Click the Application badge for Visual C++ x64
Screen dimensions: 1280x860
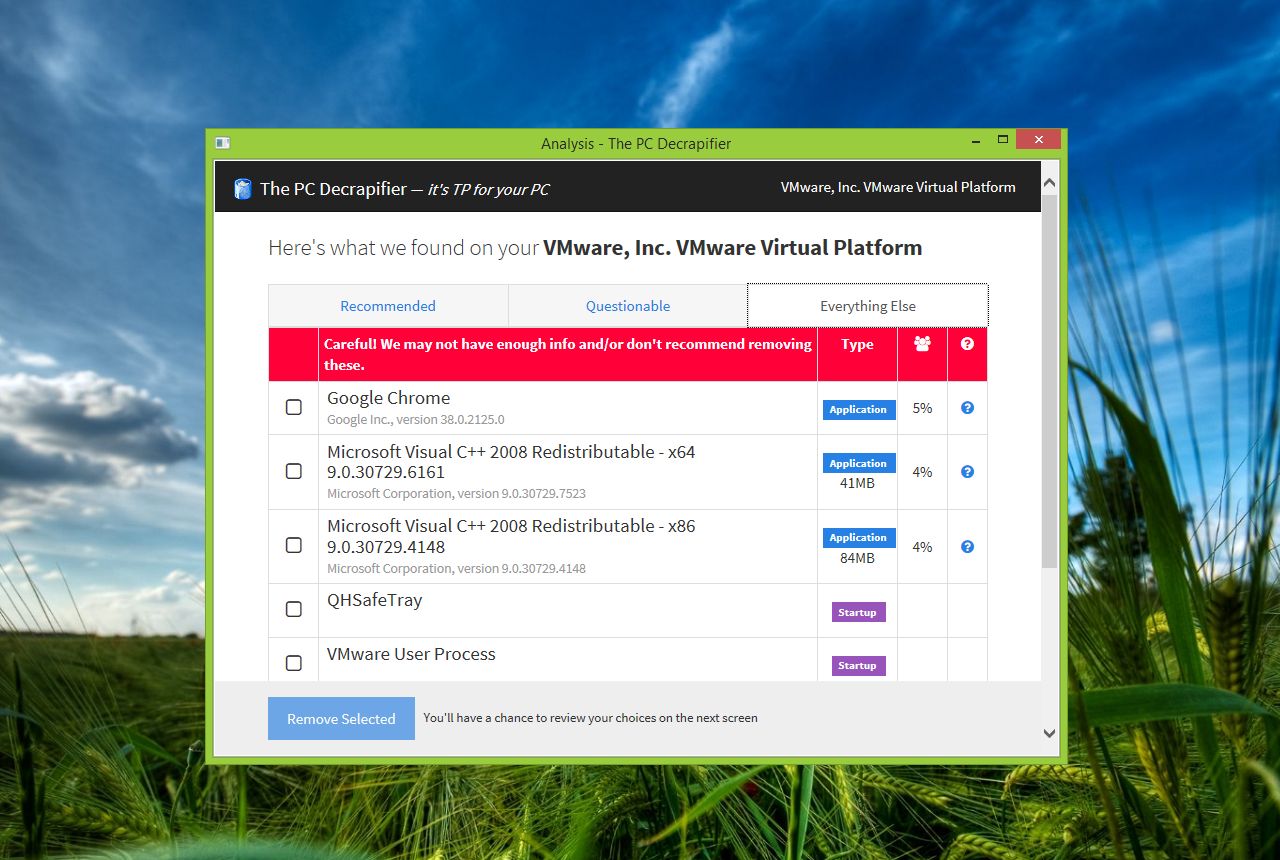(858, 463)
